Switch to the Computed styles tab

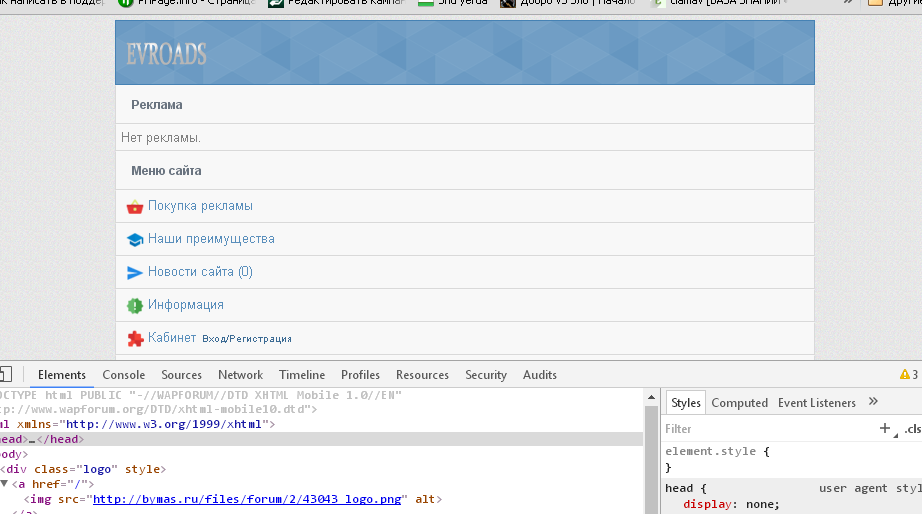coord(739,403)
